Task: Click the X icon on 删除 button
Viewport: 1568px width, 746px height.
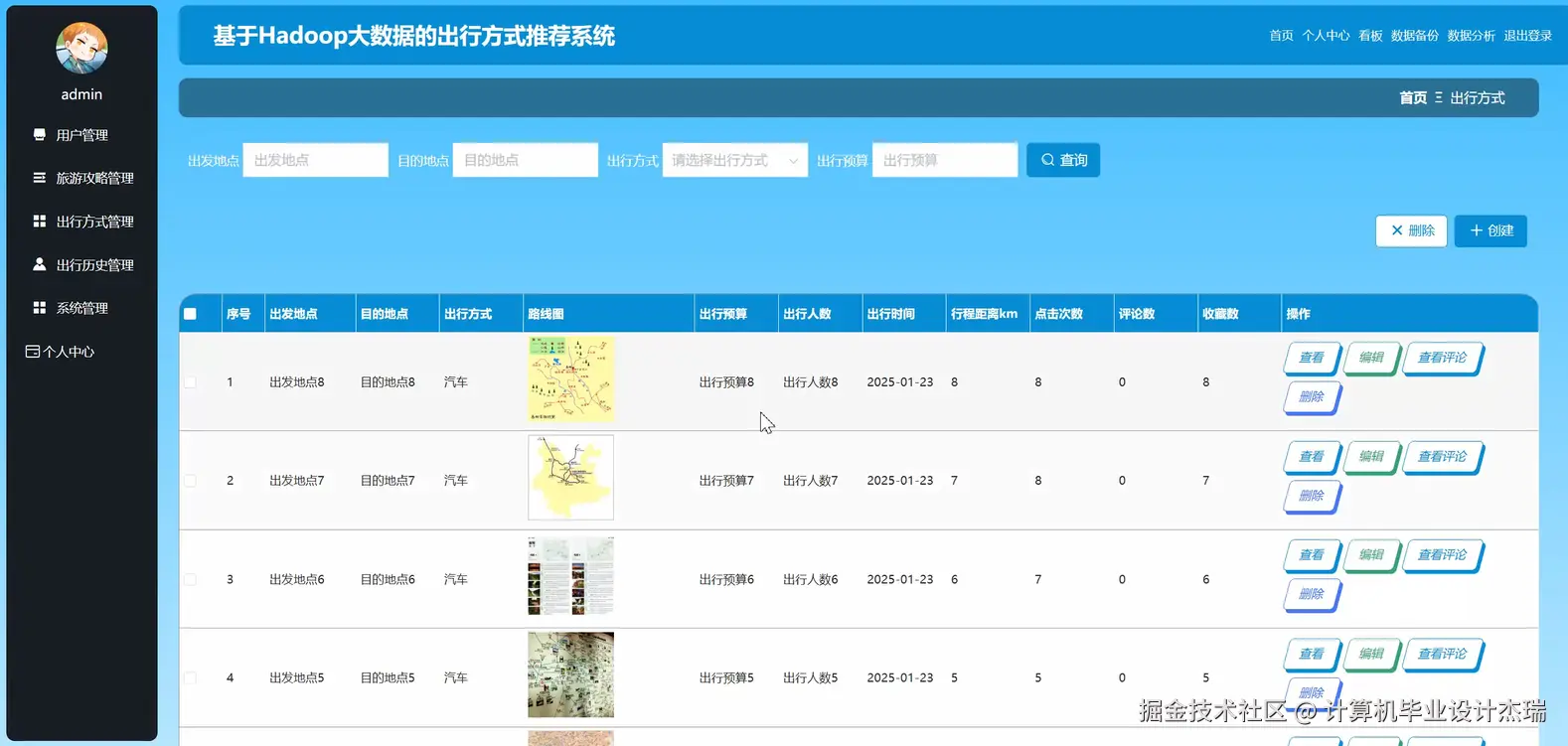Action: [1396, 230]
